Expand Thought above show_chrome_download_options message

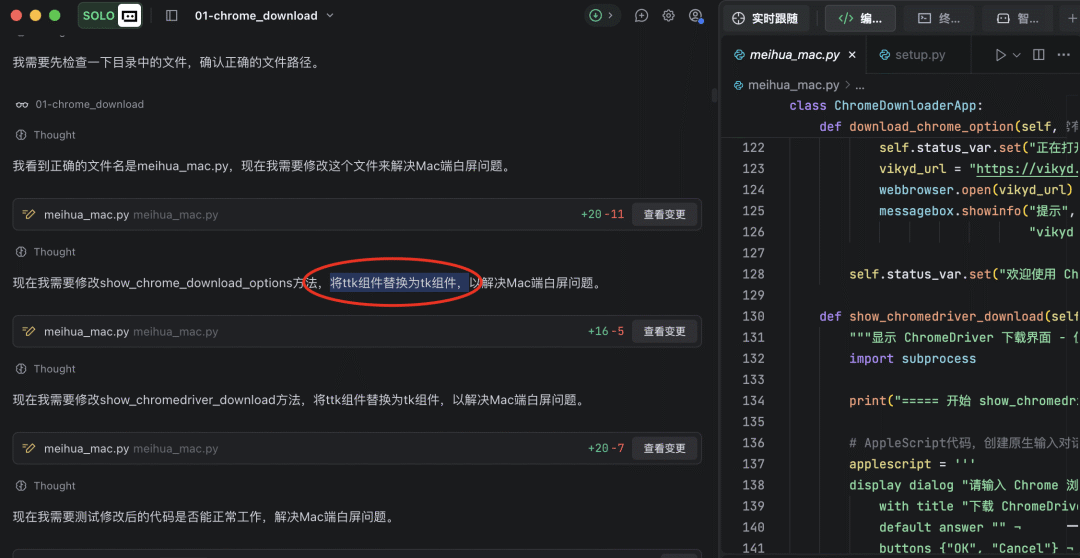(x=45, y=252)
